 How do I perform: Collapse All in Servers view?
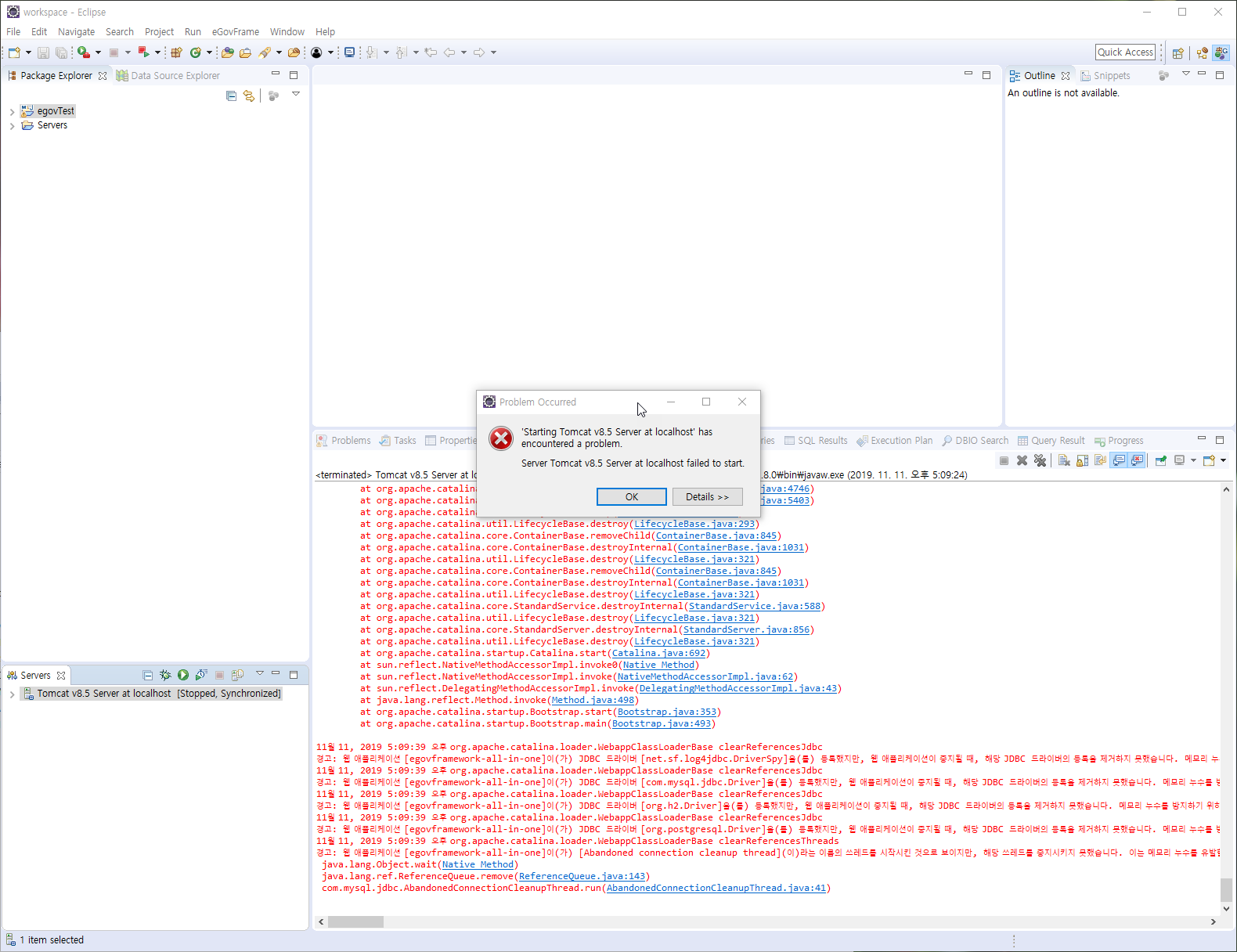pyautogui.click(x=147, y=675)
